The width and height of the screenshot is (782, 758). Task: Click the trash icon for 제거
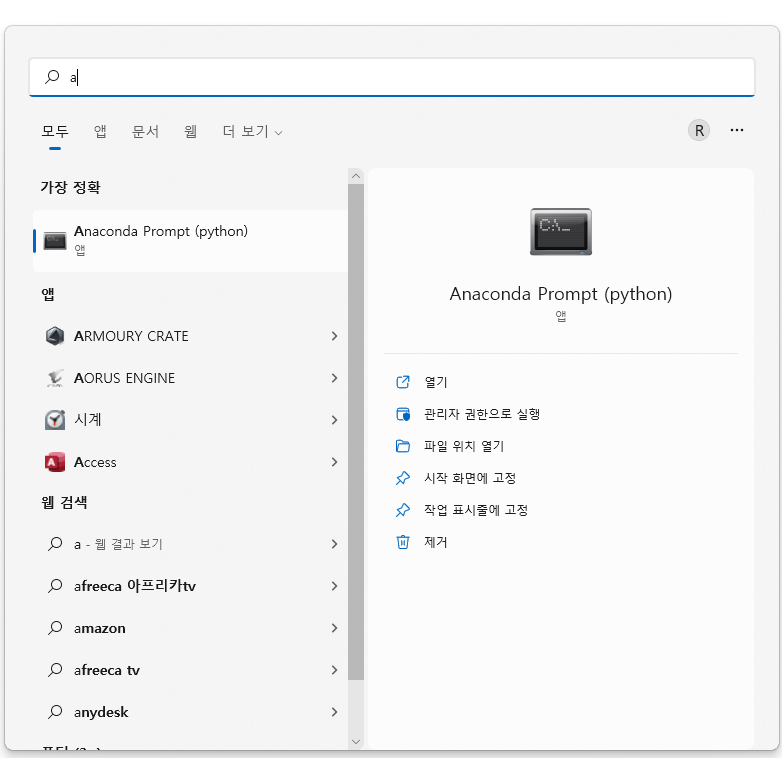403,542
